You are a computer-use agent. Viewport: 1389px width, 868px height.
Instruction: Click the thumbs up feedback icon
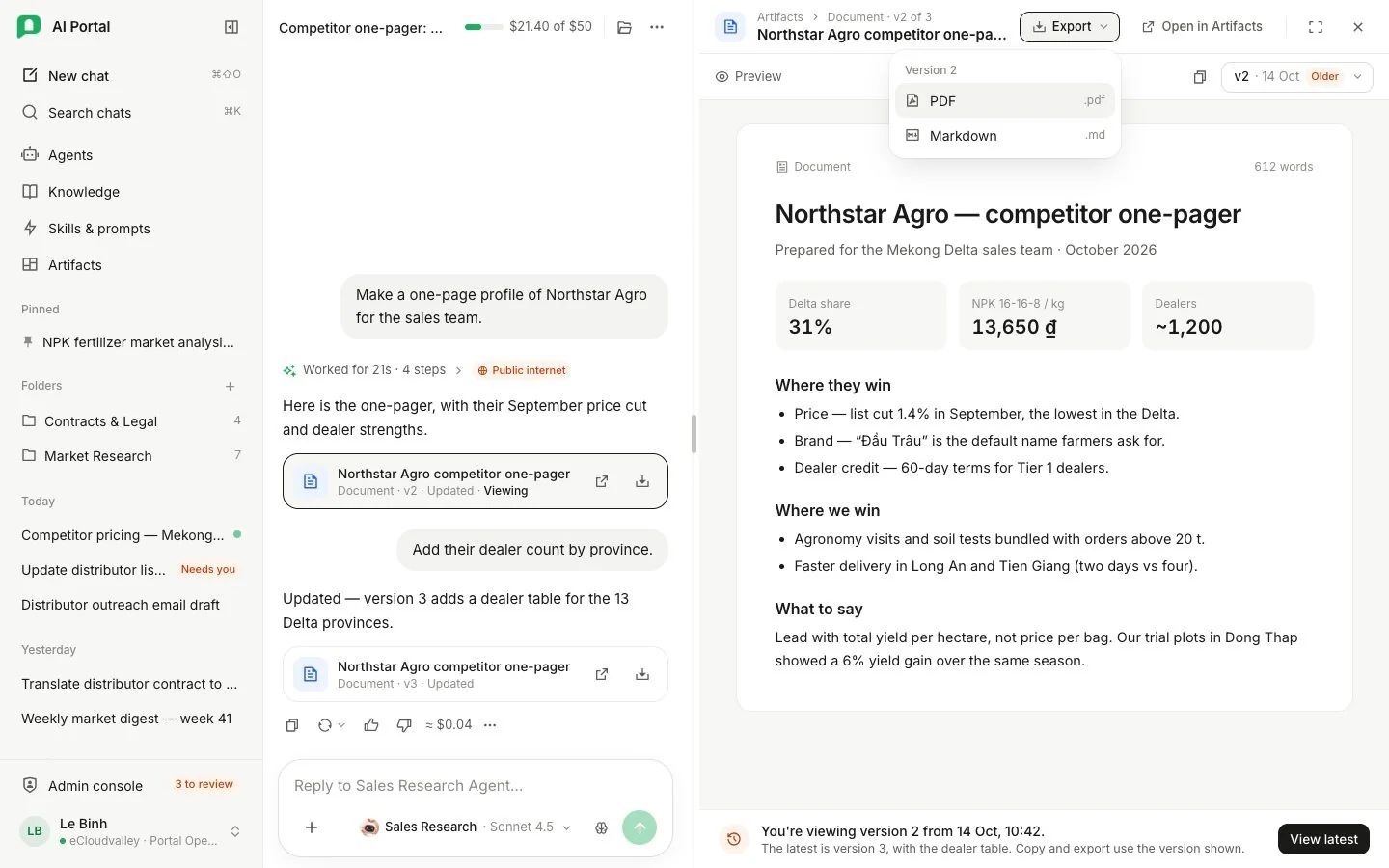pos(371,725)
